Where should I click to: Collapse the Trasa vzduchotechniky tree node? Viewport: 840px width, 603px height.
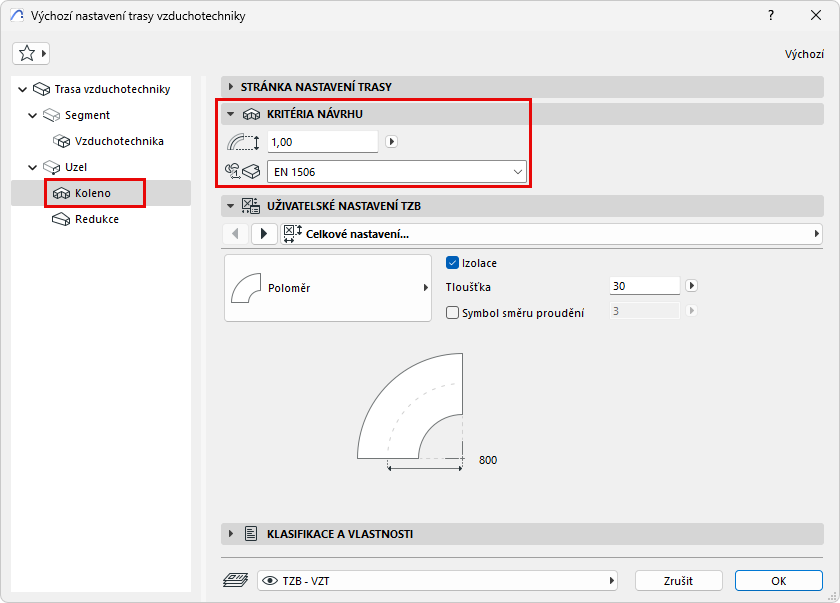tap(22, 89)
